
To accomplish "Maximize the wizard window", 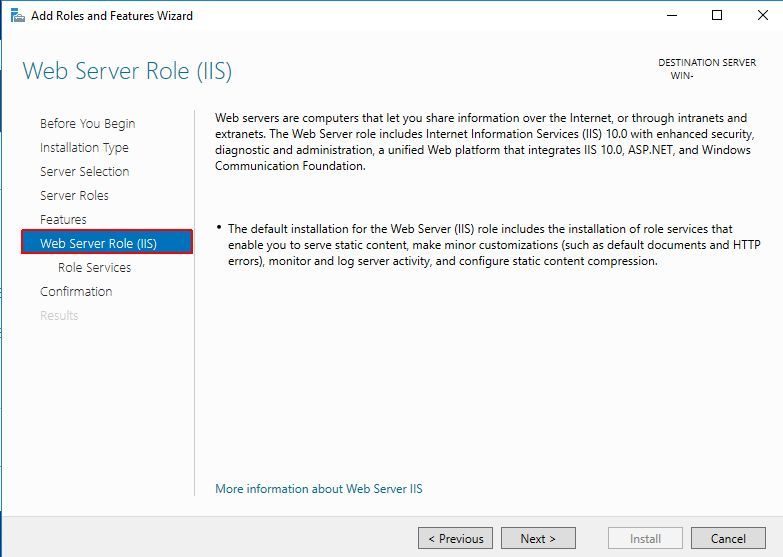I will point(717,16).
